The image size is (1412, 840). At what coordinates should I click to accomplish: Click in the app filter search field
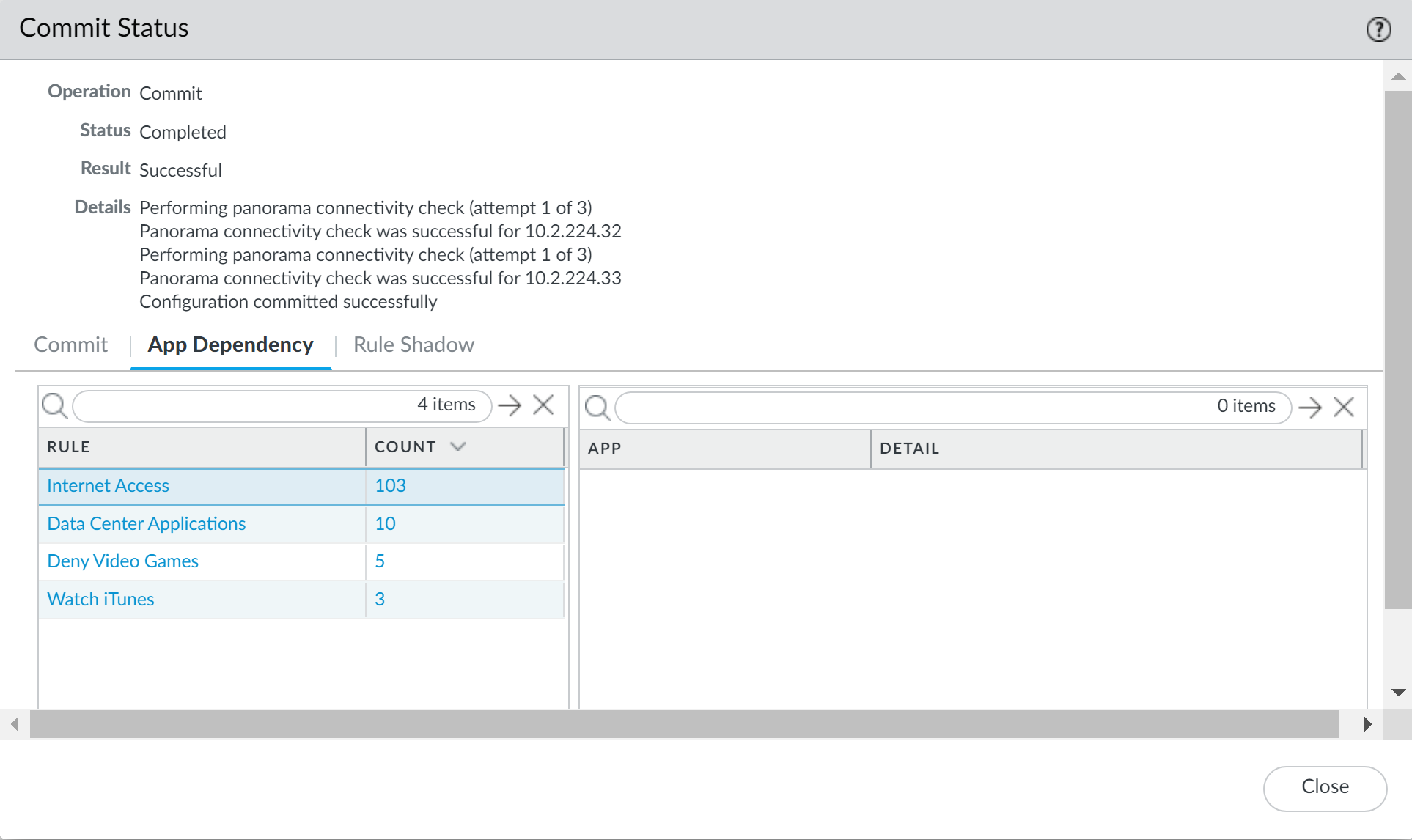[x=909, y=408]
